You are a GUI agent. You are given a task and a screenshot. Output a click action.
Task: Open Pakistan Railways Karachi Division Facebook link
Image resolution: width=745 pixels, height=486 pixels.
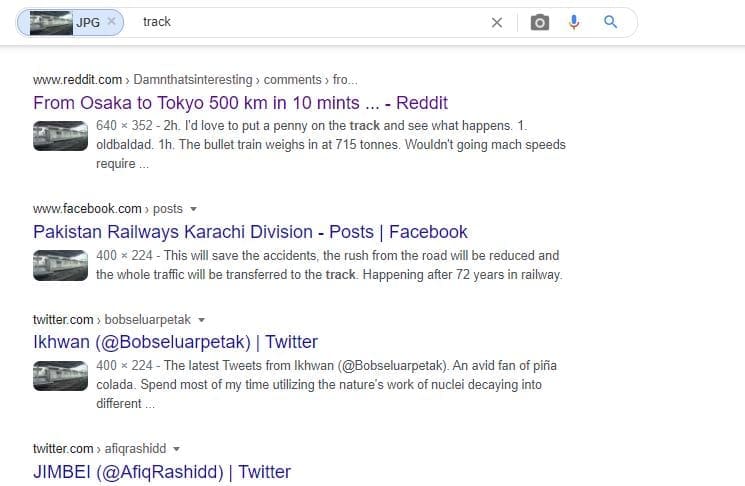coord(250,232)
